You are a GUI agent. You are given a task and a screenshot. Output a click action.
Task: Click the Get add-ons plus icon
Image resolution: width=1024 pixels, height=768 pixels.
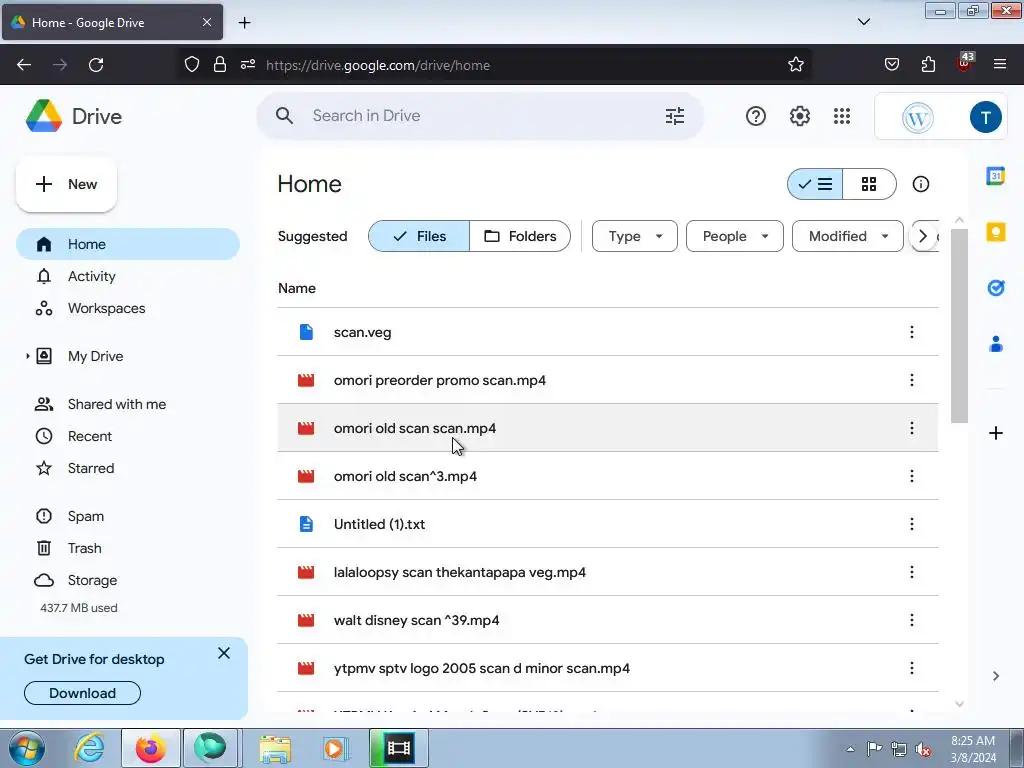pos(995,433)
